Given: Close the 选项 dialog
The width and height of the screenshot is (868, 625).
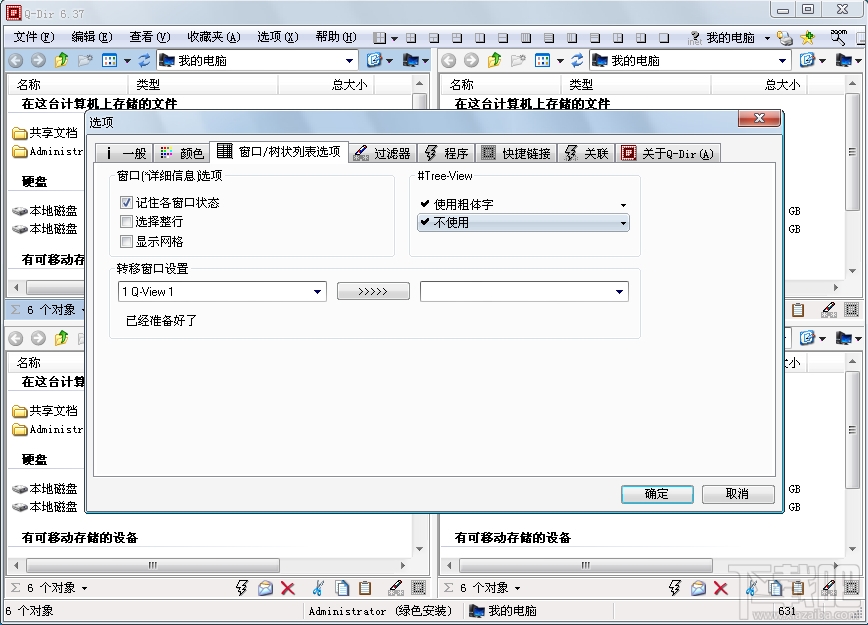Looking at the screenshot, I should [x=760, y=118].
